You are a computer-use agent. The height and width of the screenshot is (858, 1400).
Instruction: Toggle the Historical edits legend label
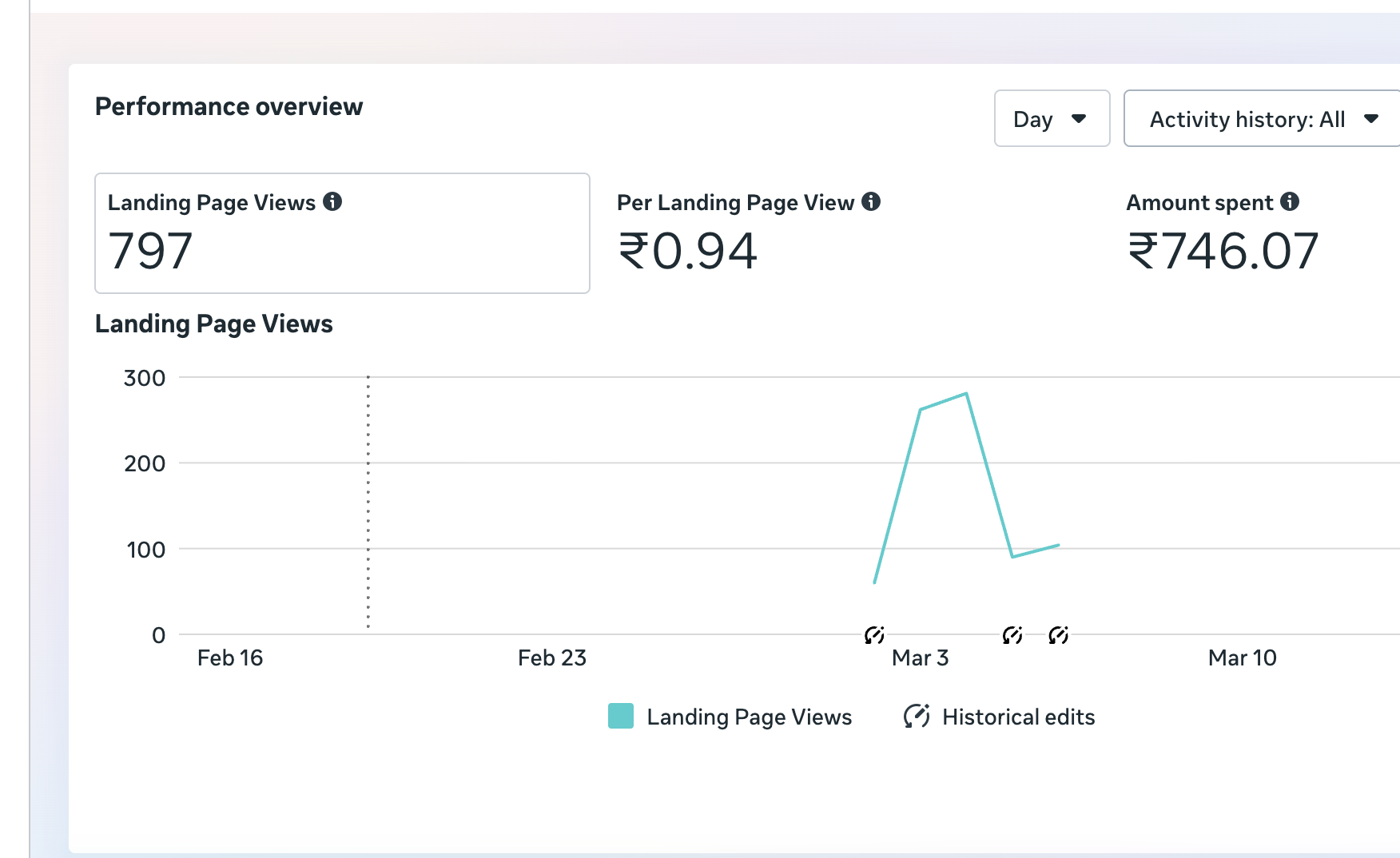tap(1018, 717)
